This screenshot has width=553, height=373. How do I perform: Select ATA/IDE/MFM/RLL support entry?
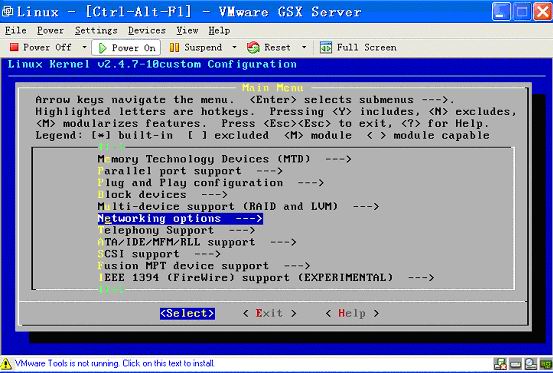pyautogui.click(x=197, y=242)
